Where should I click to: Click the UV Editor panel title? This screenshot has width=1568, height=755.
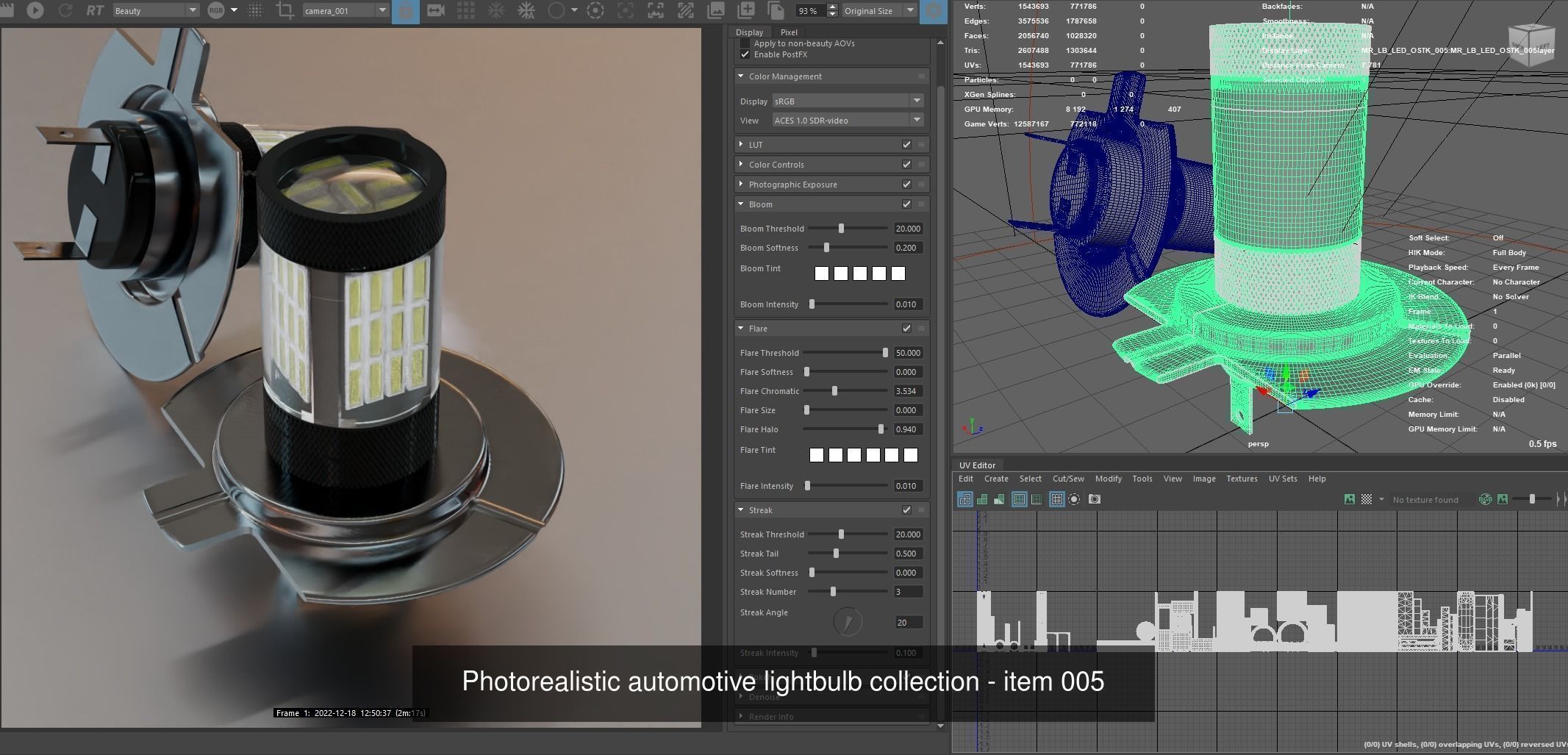[x=977, y=465]
